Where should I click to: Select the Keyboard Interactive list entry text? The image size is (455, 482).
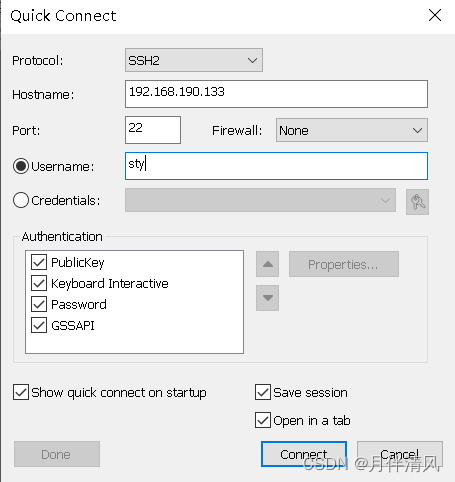click(110, 283)
